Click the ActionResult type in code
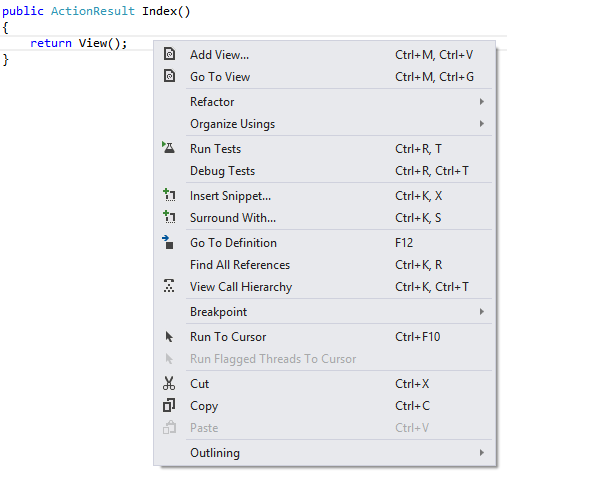The image size is (604, 498). tap(93, 11)
